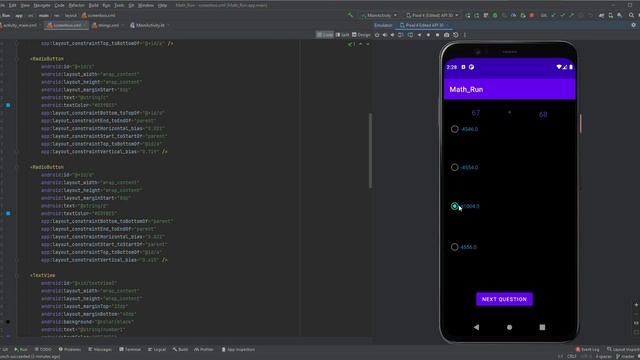Viewport: 640px width, 360px height.
Task: Click emulator toolbar home circle
Action: tap(428, 35)
